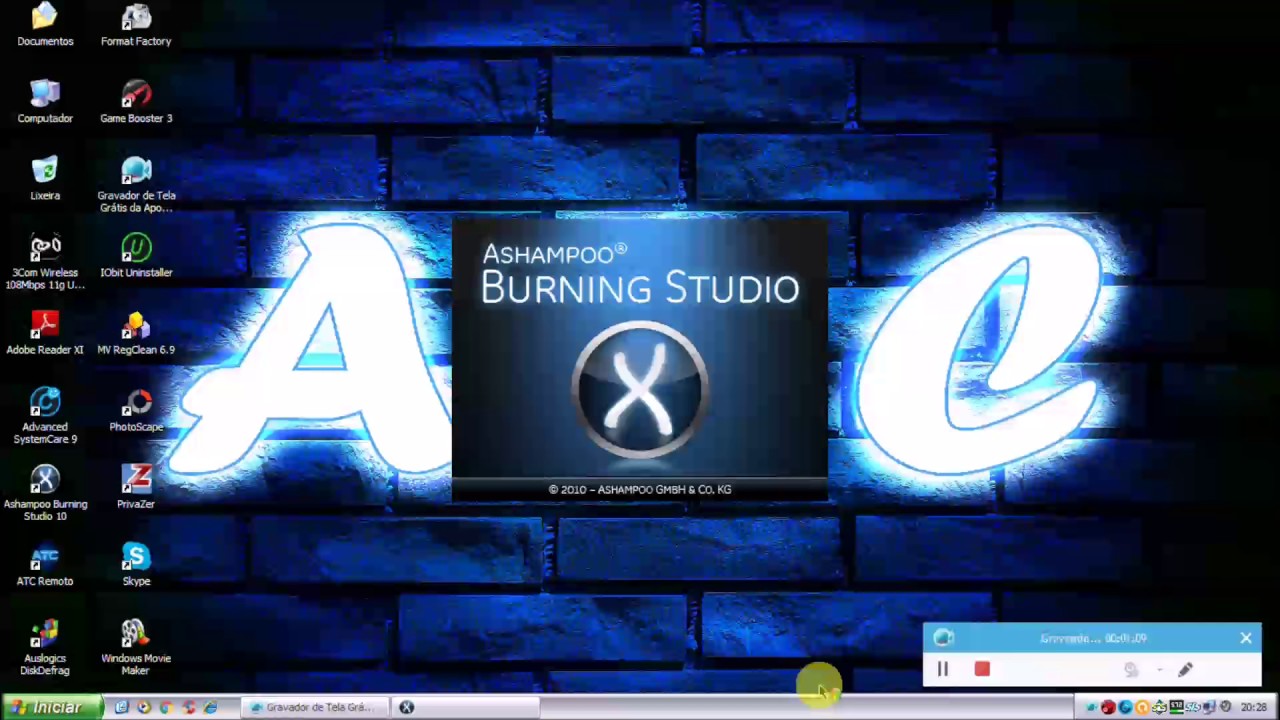Screen dimensions: 1280x720
Task: Open Format Factory desktop shortcut
Action: pos(136,24)
